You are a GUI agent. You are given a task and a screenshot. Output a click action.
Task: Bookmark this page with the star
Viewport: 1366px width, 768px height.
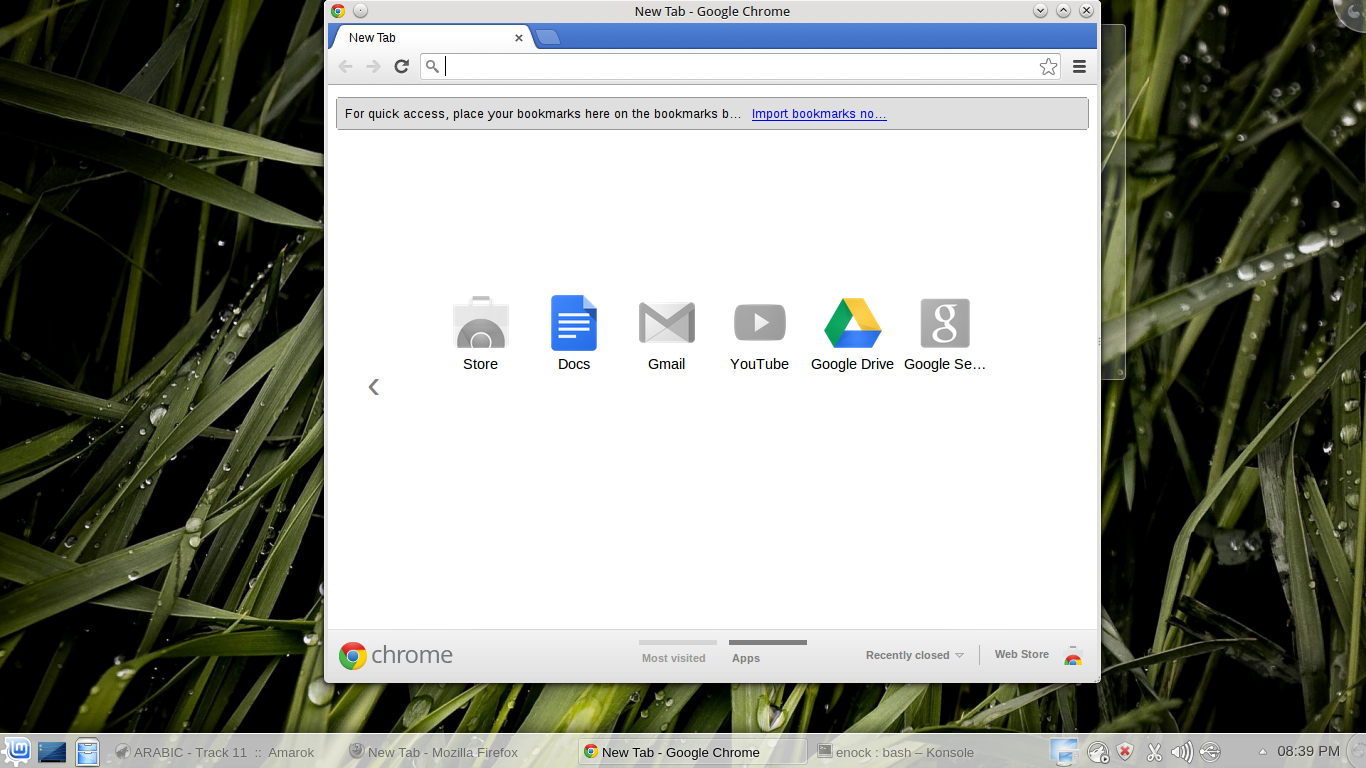tap(1048, 67)
